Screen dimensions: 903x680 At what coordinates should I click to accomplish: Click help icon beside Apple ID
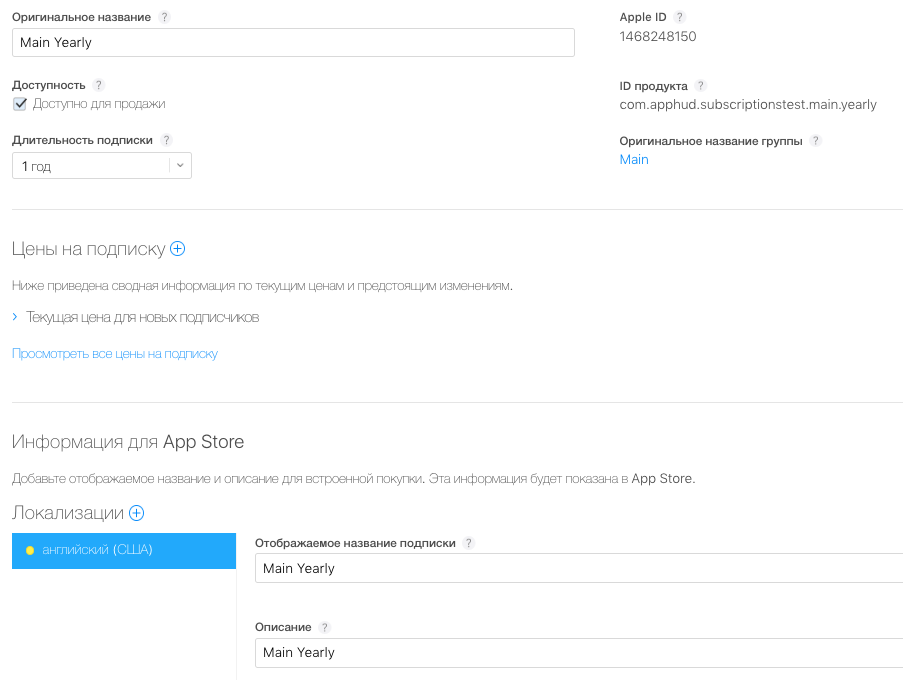tap(680, 18)
